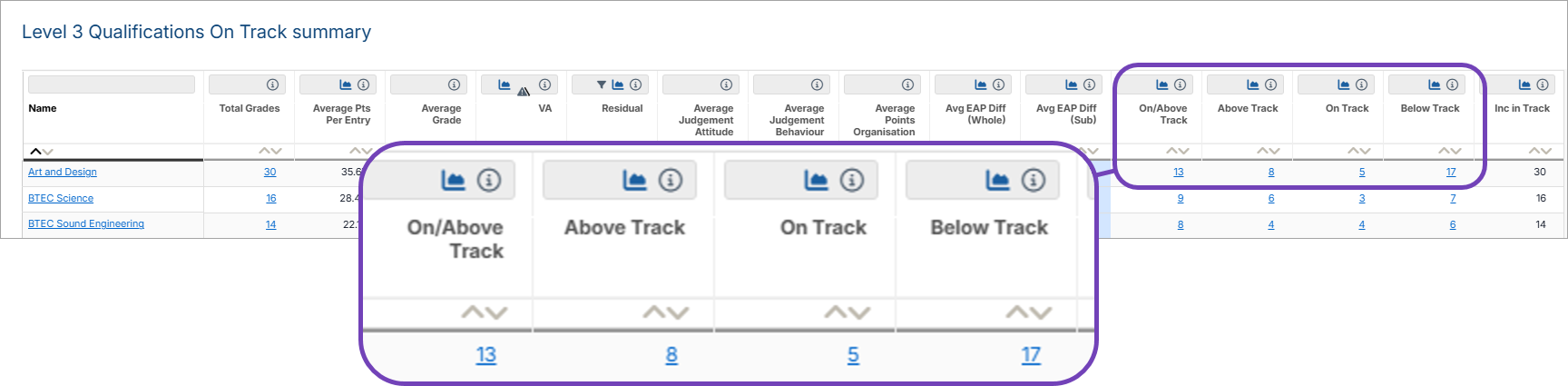Sort Total Grades column descending

click(276, 152)
